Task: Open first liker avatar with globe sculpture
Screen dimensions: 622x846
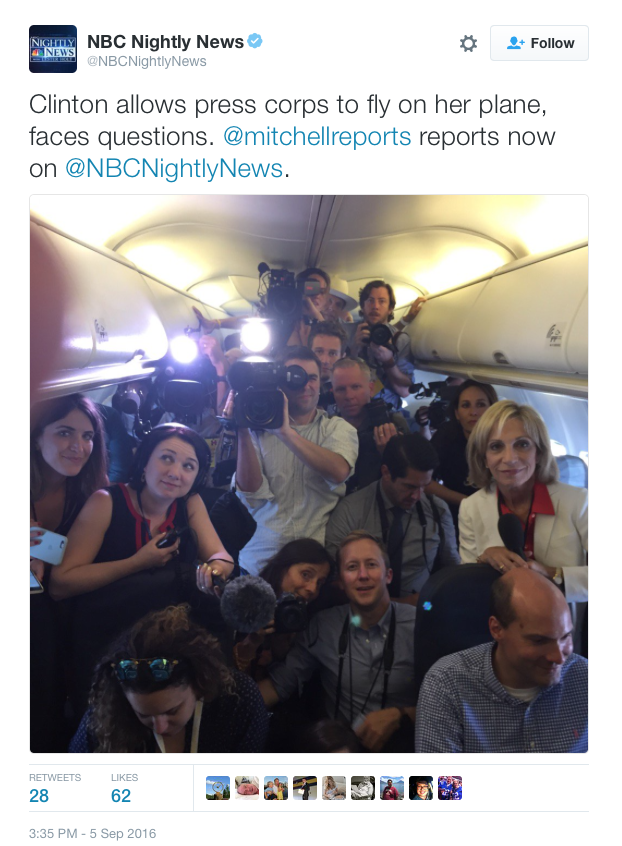Action: [218, 788]
